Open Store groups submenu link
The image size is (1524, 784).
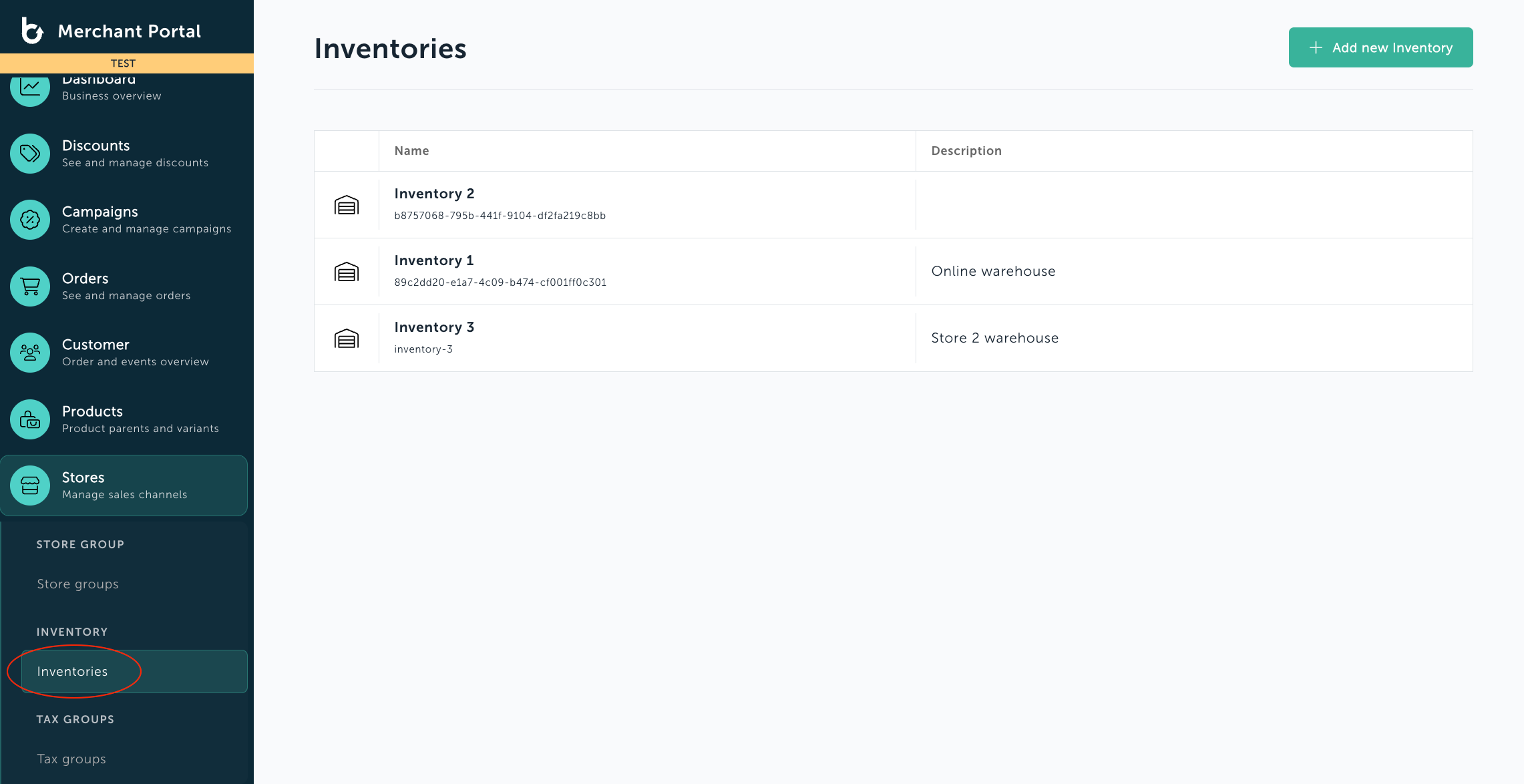tap(77, 584)
